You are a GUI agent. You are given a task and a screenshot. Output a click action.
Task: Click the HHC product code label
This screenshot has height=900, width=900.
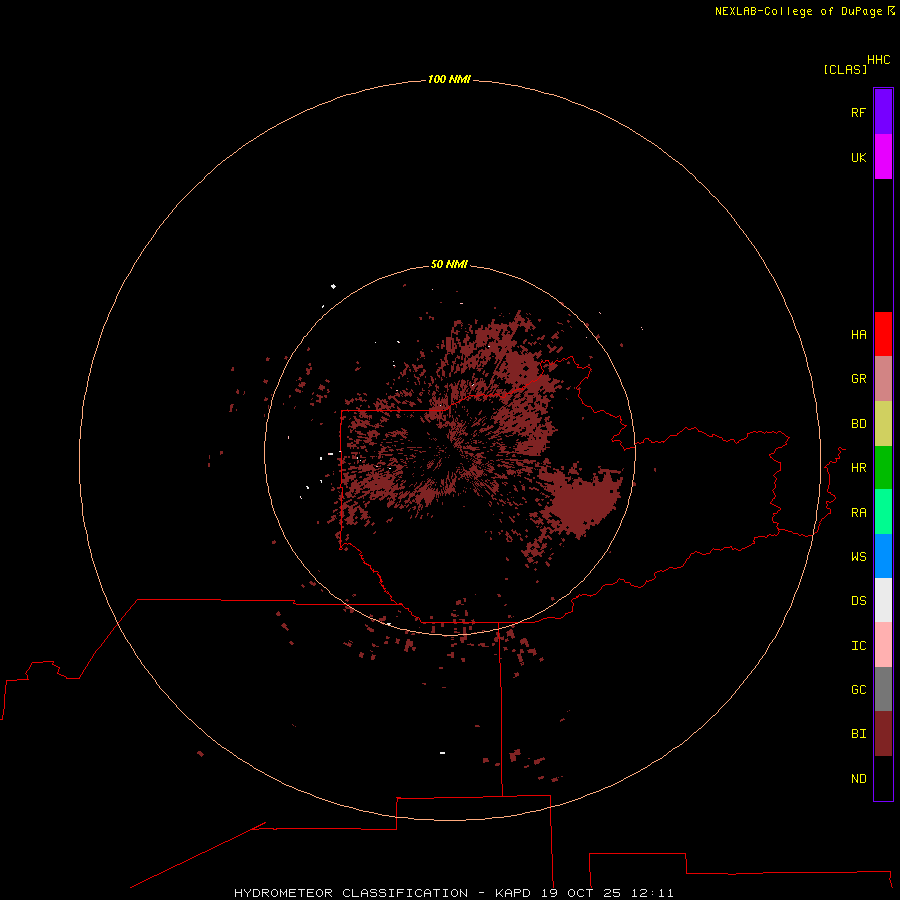pyautogui.click(x=878, y=60)
